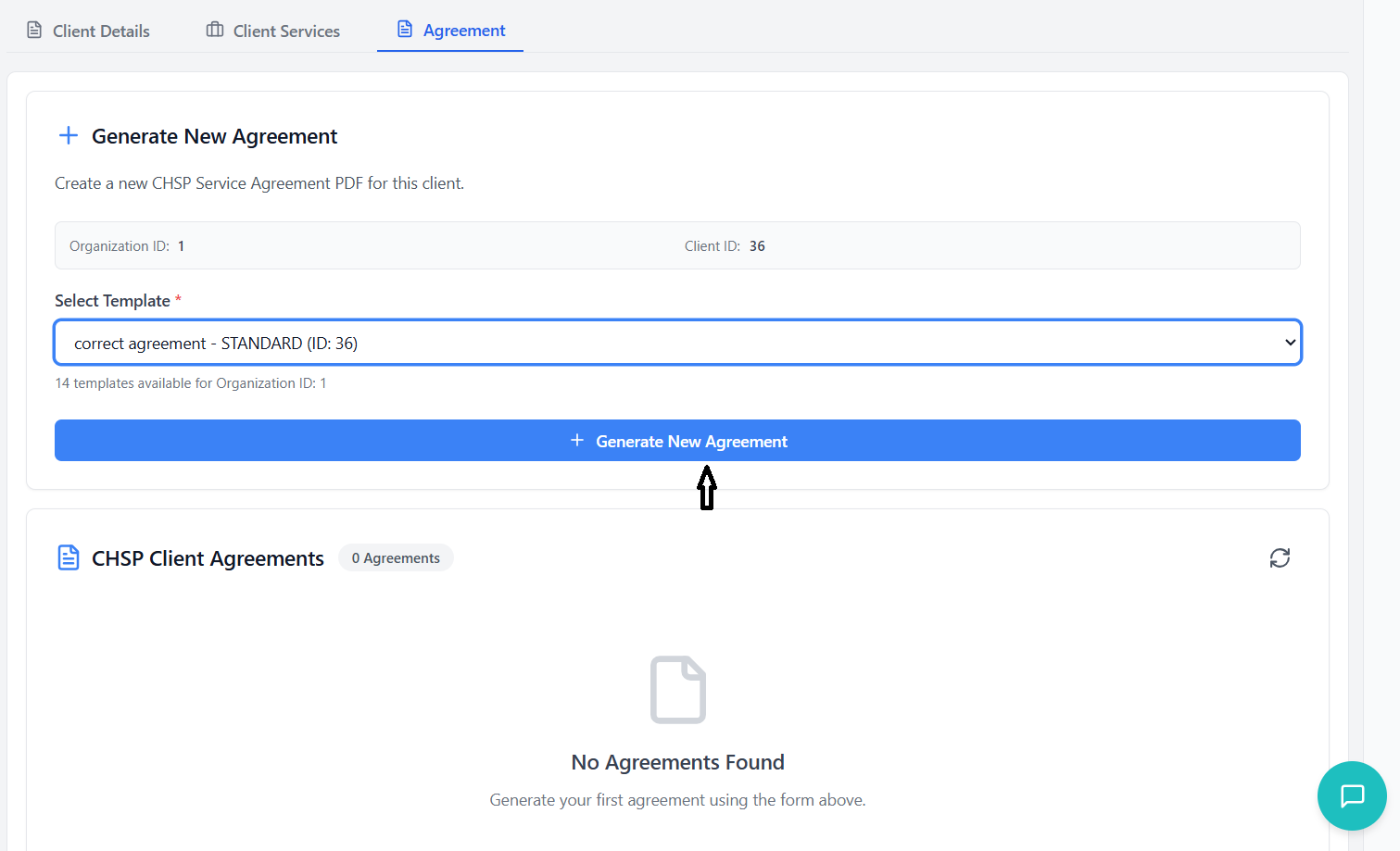Click the document icon on Client Details tab
The width and height of the screenshot is (1400, 851).
tap(34, 30)
